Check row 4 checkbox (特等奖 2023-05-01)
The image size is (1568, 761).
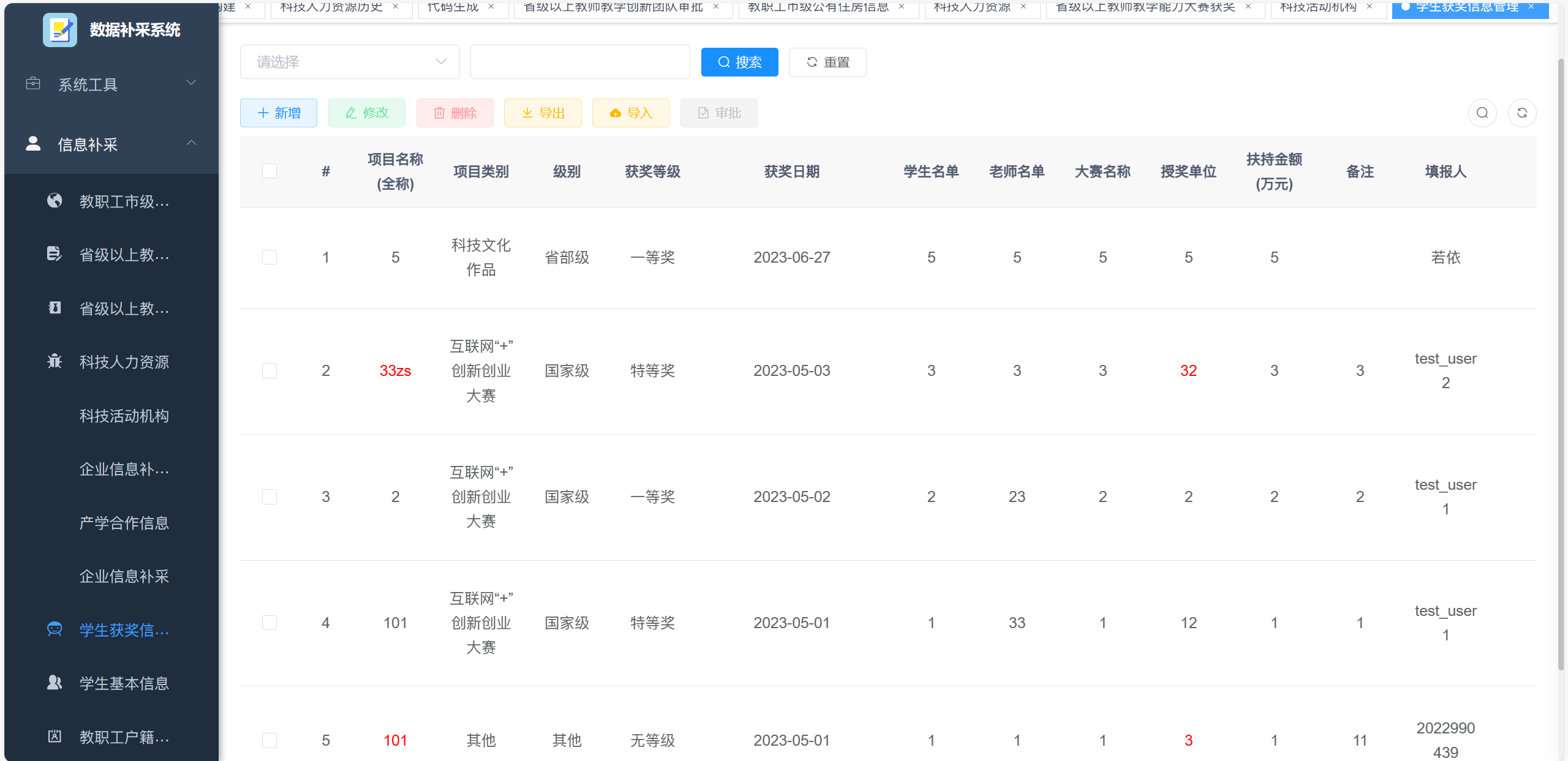pos(269,623)
